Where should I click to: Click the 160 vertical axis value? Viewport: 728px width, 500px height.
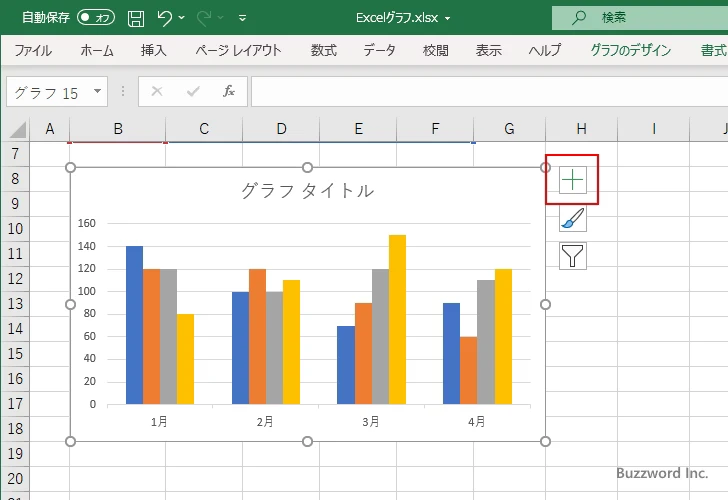click(x=87, y=223)
